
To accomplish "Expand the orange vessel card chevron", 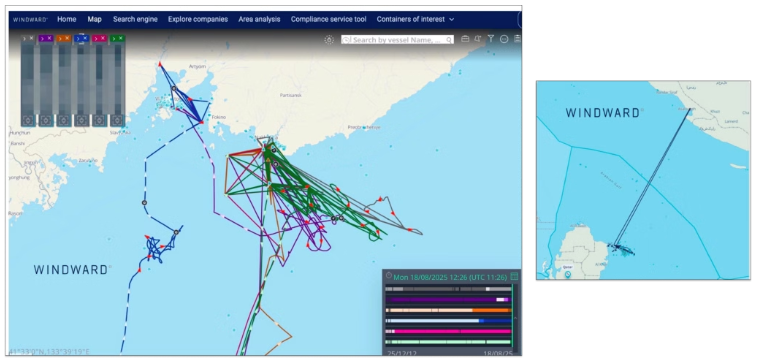I will coord(60,39).
